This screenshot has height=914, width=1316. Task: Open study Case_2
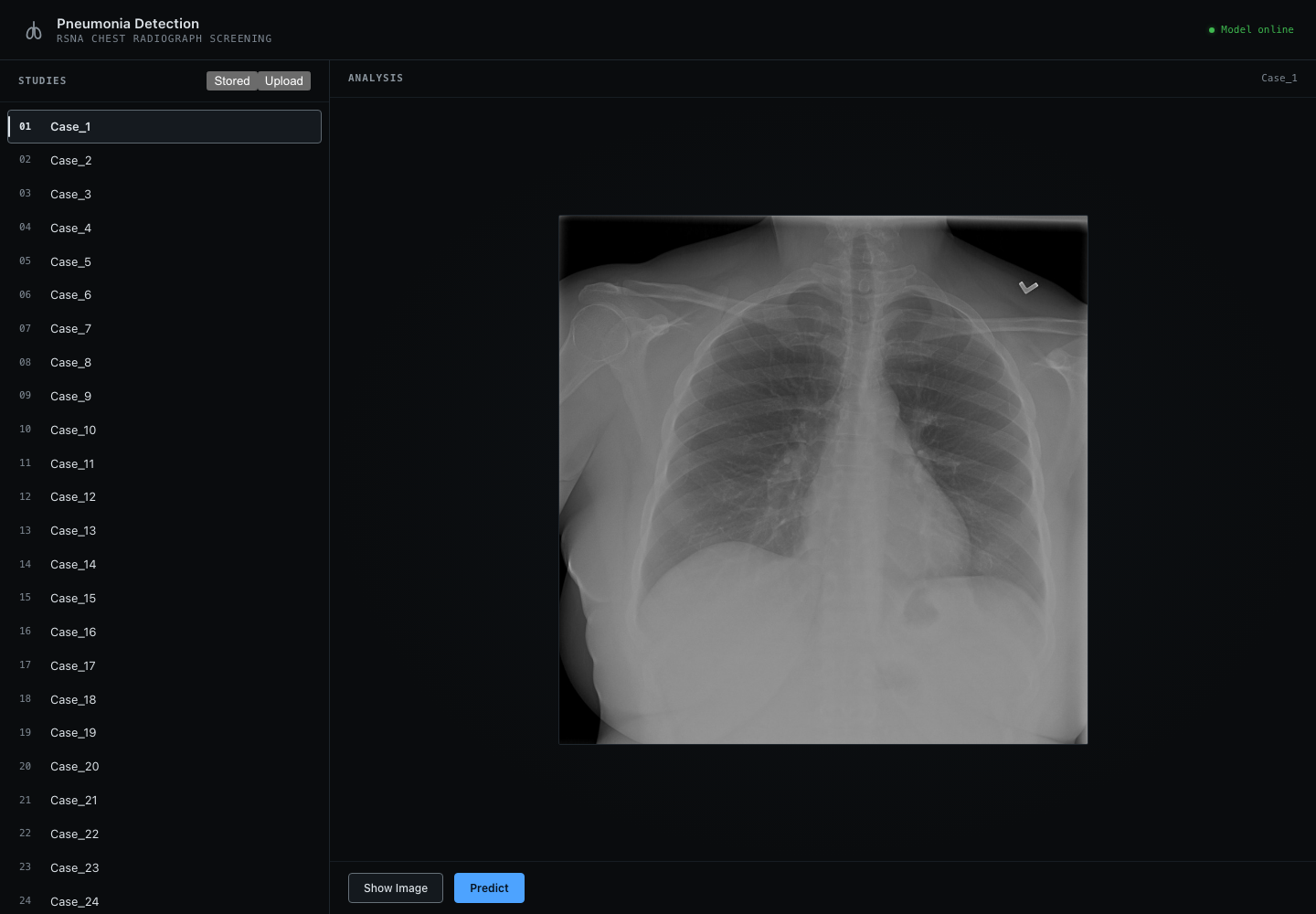[164, 161]
